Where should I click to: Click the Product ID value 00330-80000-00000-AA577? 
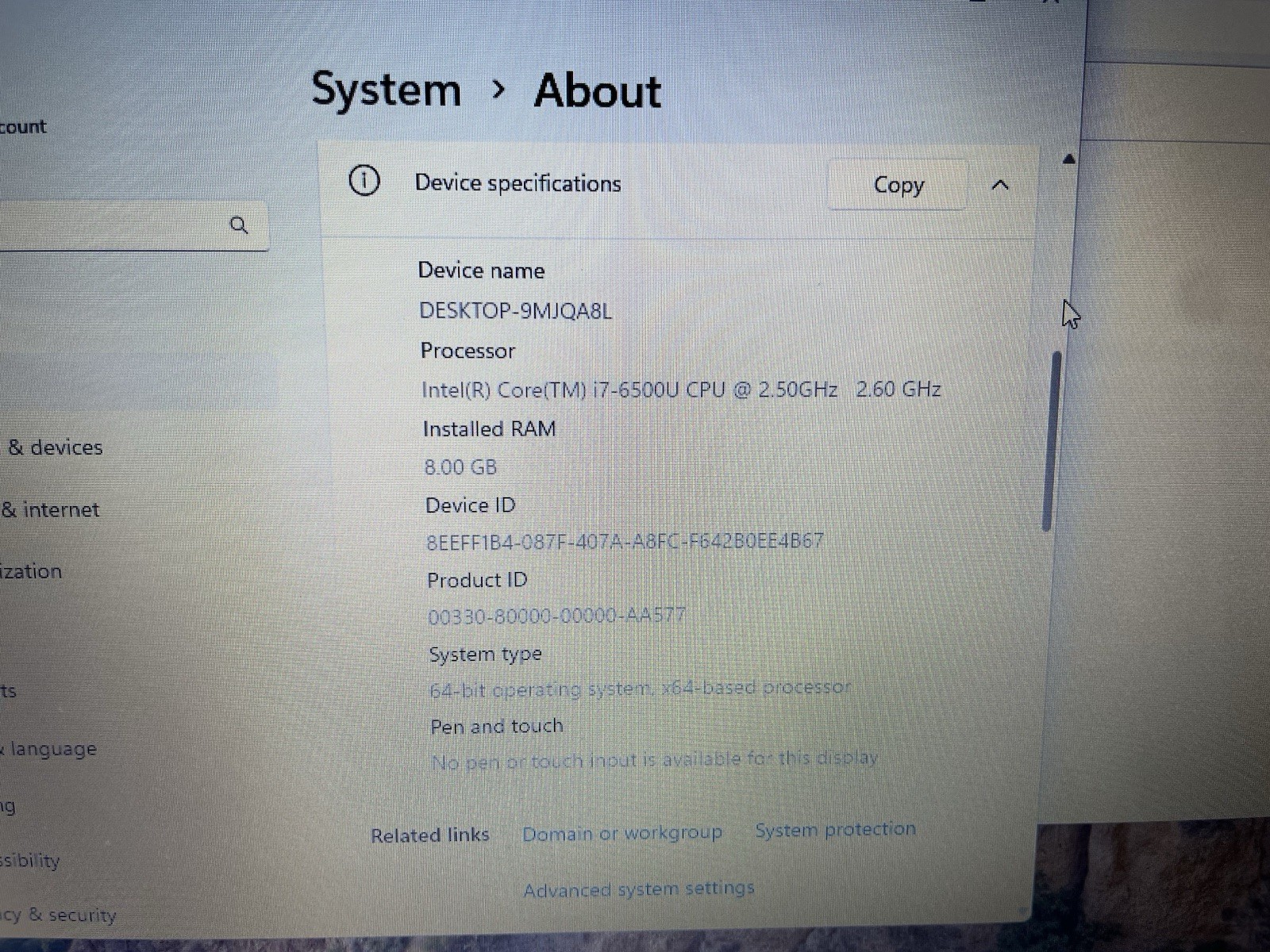click(556, 616)
